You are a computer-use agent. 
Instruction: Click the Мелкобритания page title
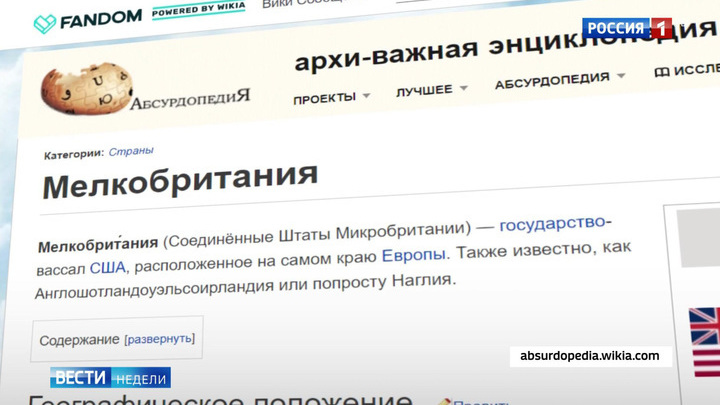pos(180,180)
